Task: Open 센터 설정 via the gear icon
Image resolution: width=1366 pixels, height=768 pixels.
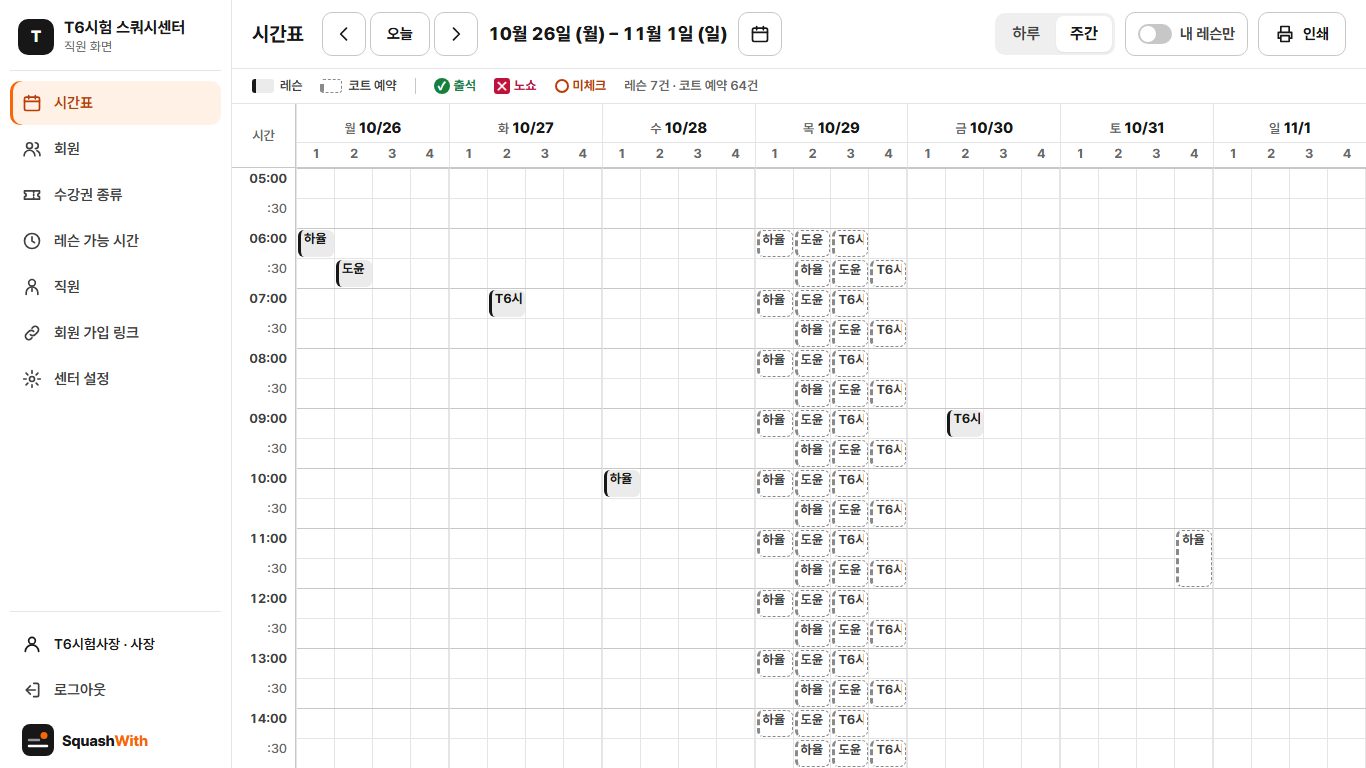Action: [x=32, y=379]
